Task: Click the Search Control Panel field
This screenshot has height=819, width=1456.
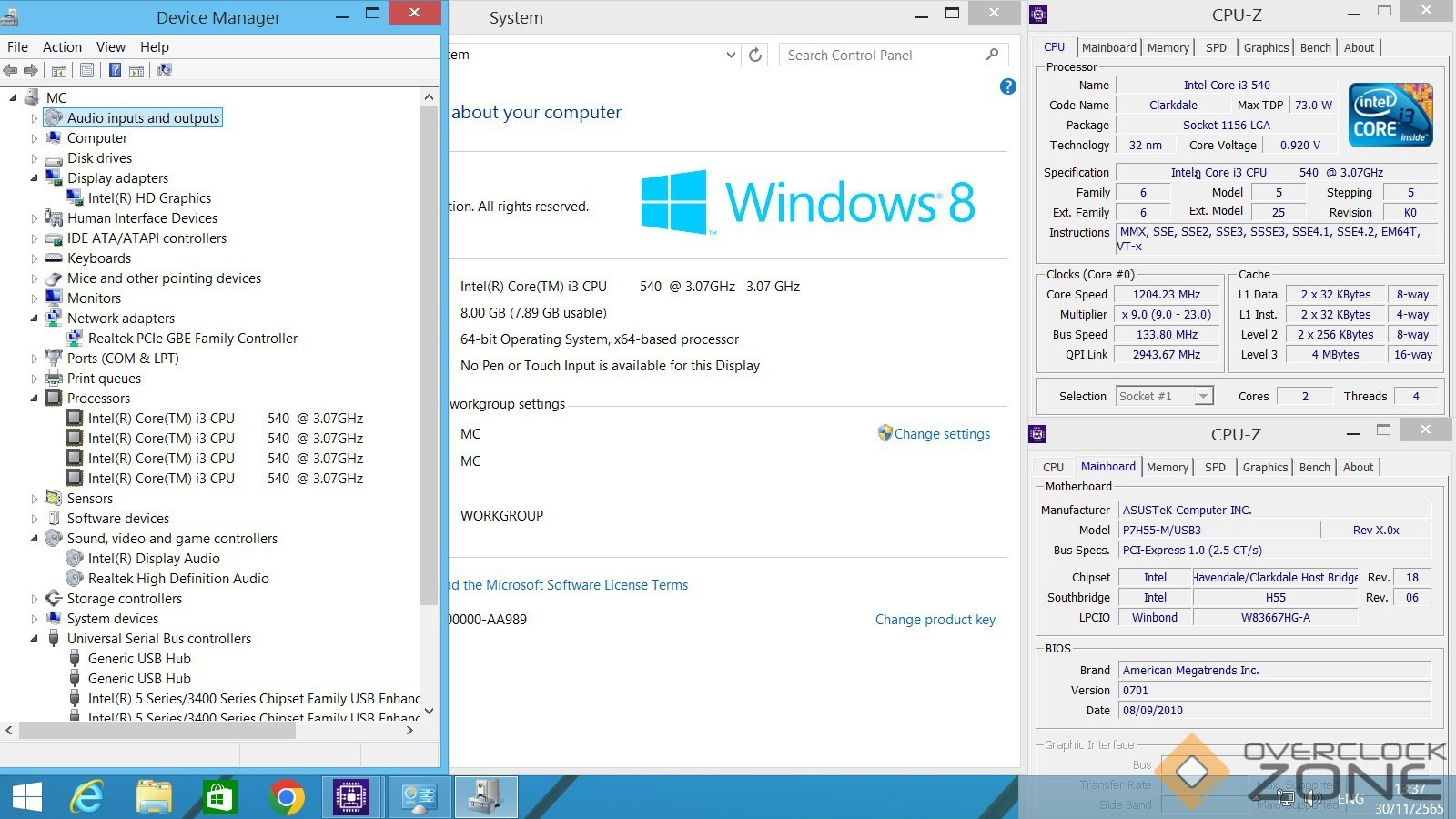Action: (x=883, y=55)
